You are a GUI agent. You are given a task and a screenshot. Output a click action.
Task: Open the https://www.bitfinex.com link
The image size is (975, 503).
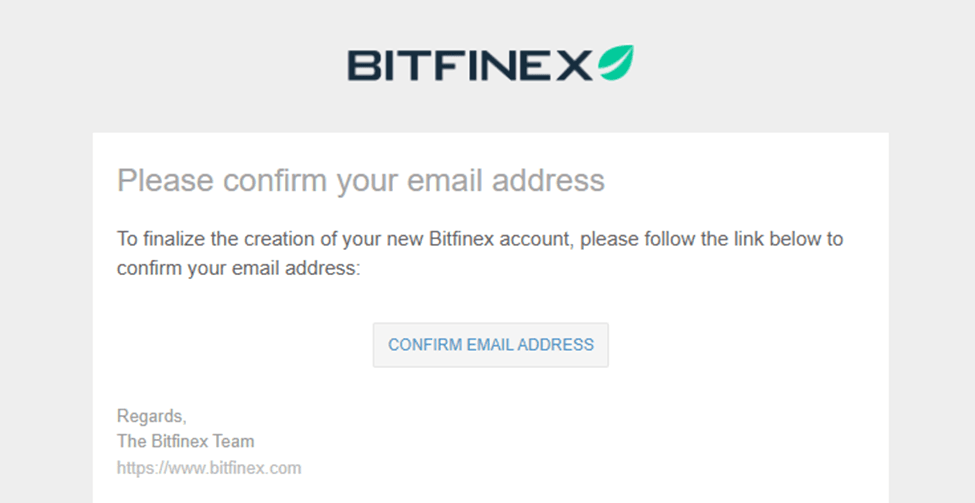(x=209, y=467)
